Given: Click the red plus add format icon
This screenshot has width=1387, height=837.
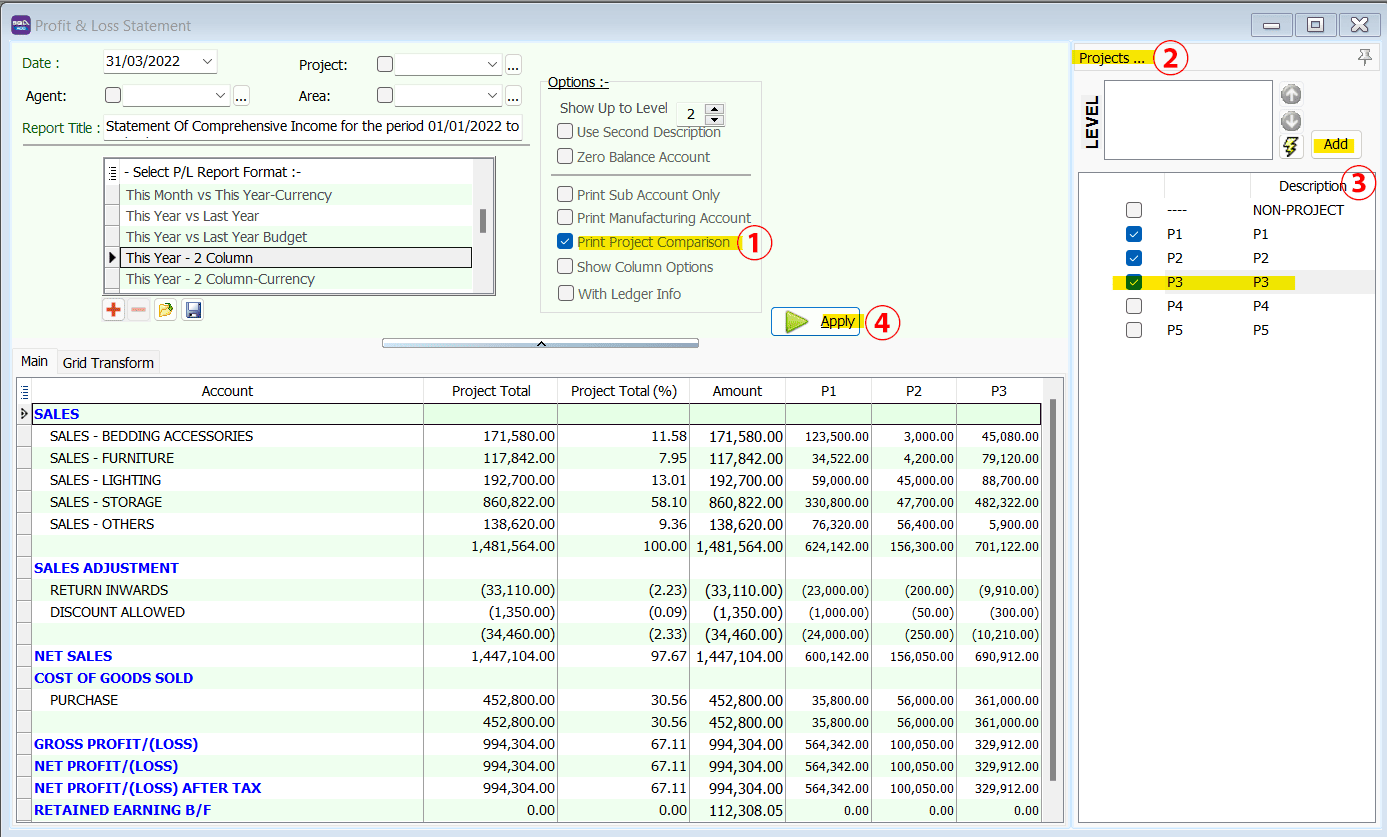Looking at the screenshot, I should point(113,310).
